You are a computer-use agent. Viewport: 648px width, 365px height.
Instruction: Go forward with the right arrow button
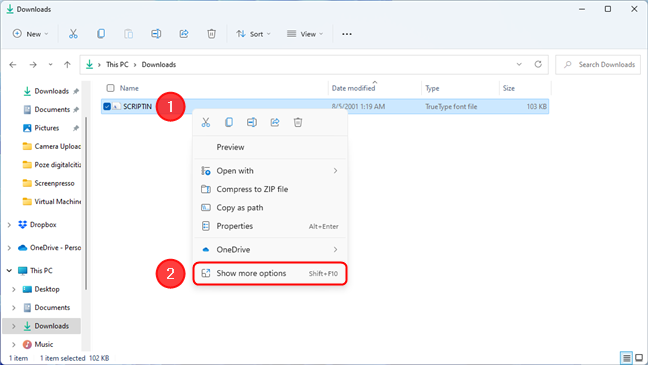[33, 64]
